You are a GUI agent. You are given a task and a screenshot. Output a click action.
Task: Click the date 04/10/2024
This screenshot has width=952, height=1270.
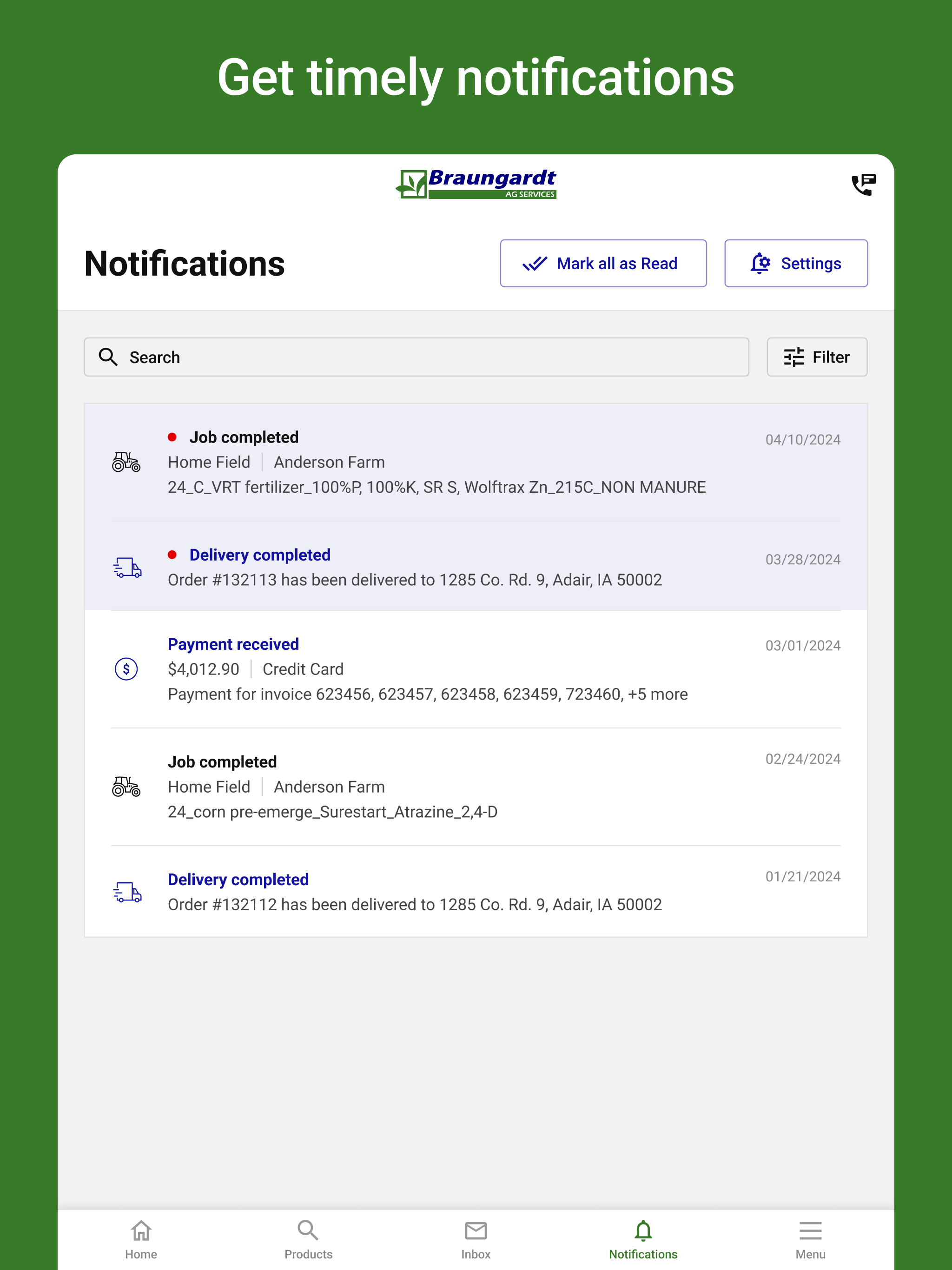point(803,440)
